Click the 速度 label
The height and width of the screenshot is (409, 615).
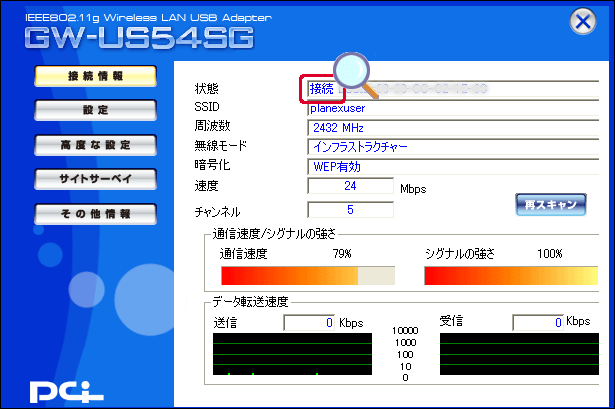pyautogui.click(x=206, y=185)
